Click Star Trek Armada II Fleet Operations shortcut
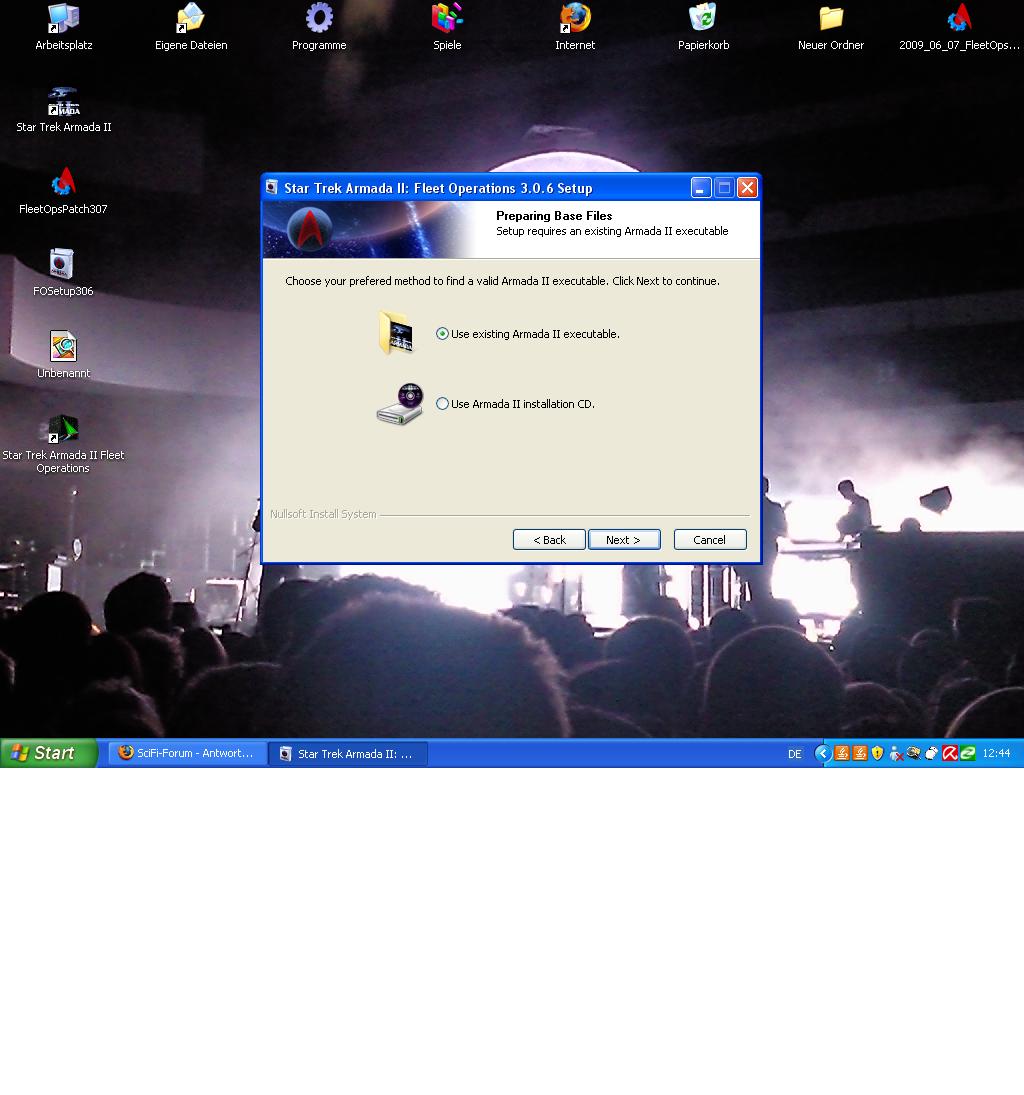Viewport: 1024px width, 1095px height. pos(63,432)
